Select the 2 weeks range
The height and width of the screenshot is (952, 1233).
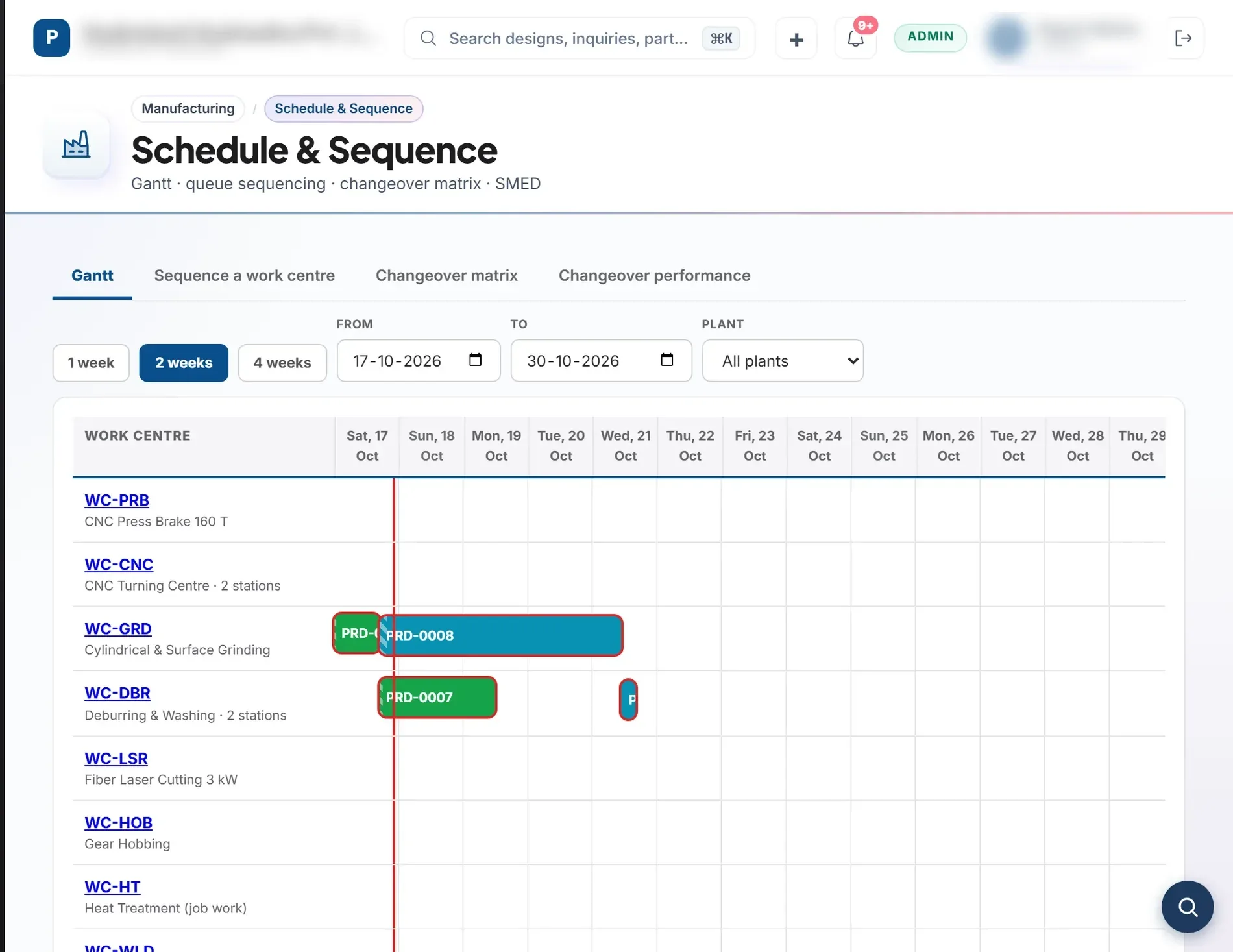pyautogui.click(x=184, y=363)
